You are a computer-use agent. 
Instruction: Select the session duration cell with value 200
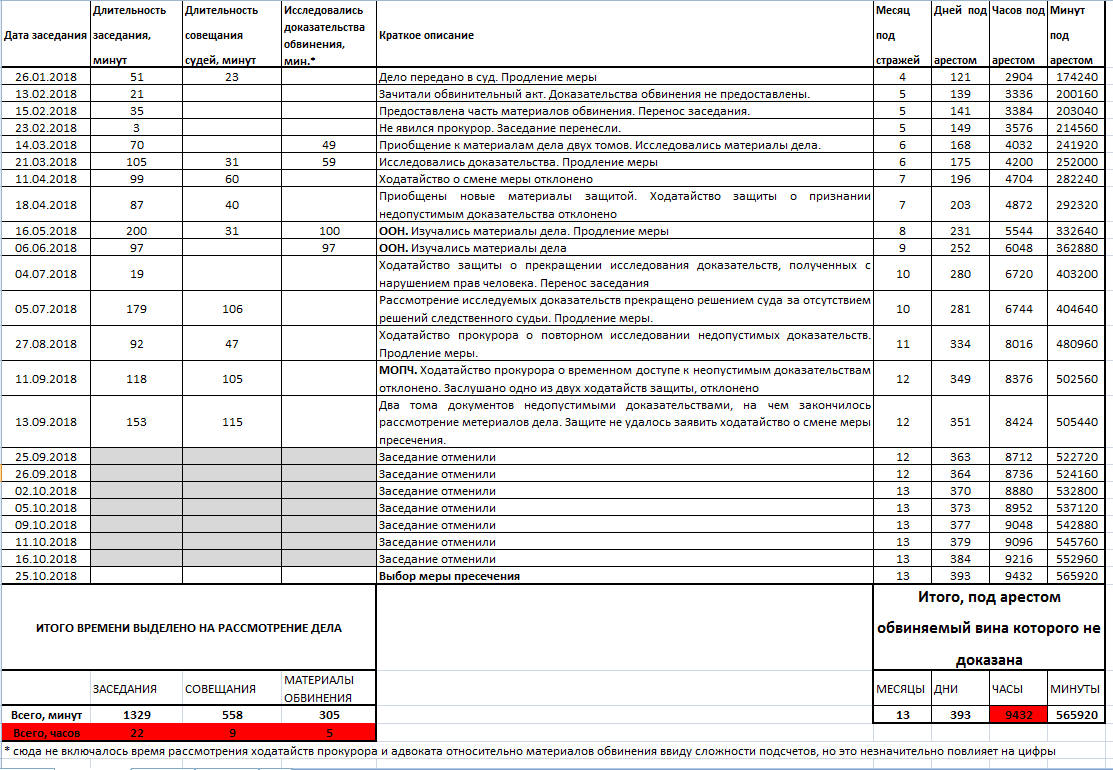pyautogui.click(x=136, y=231)
